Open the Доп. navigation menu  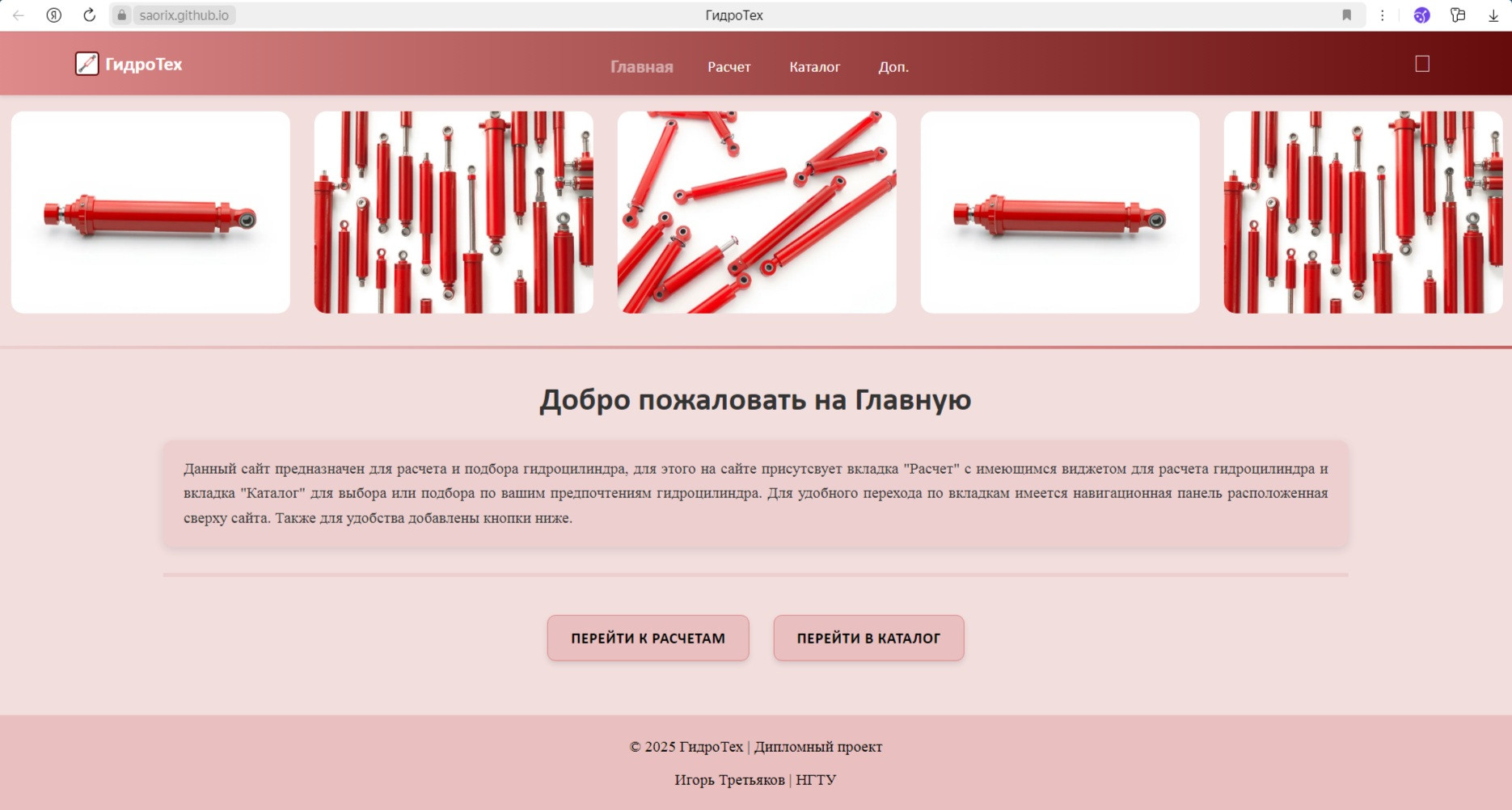click(x=893, y=67)
